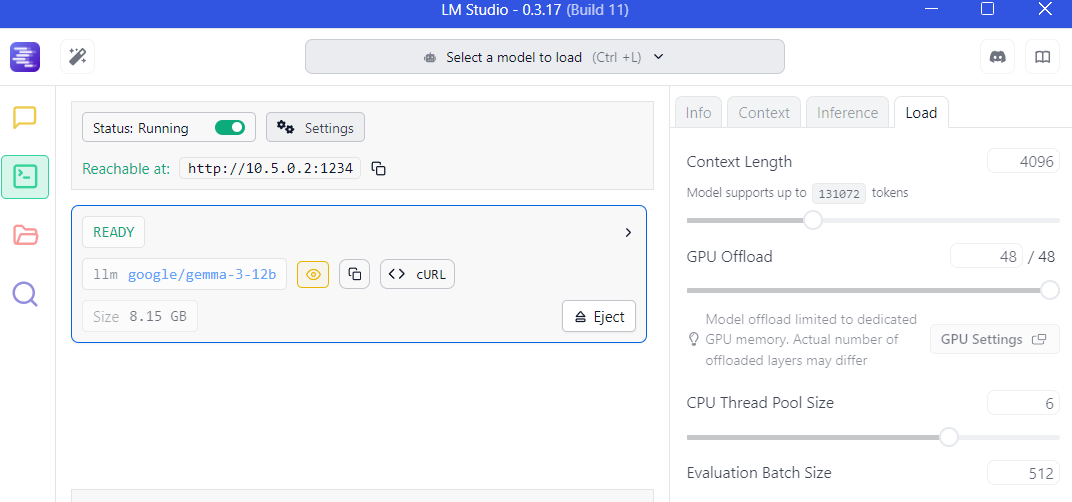Click the GPU Offload slider handle
The width and height of the screenshot is (1072, 502).
click(x=1050, y=290)
